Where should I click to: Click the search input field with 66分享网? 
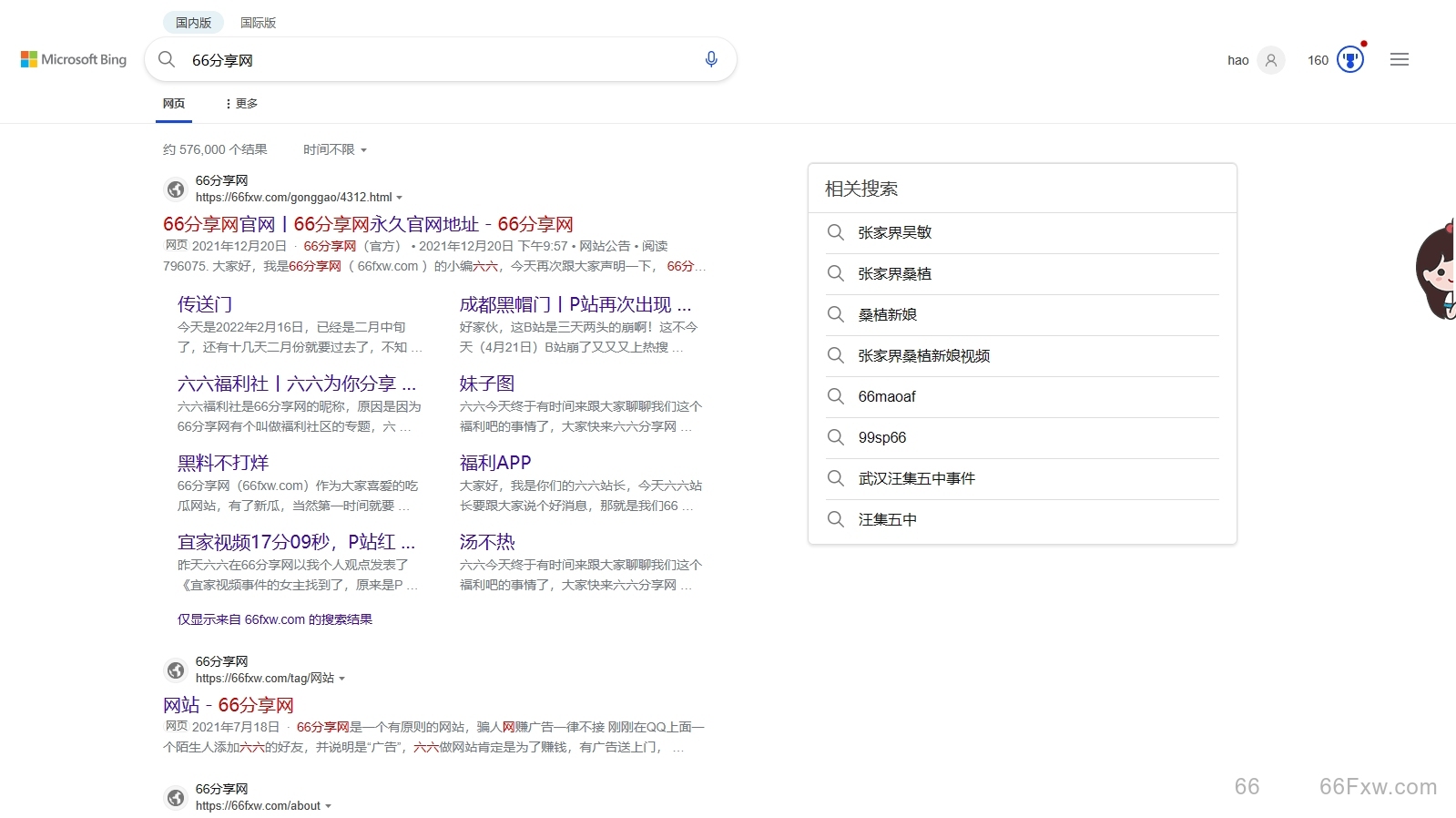442,60
